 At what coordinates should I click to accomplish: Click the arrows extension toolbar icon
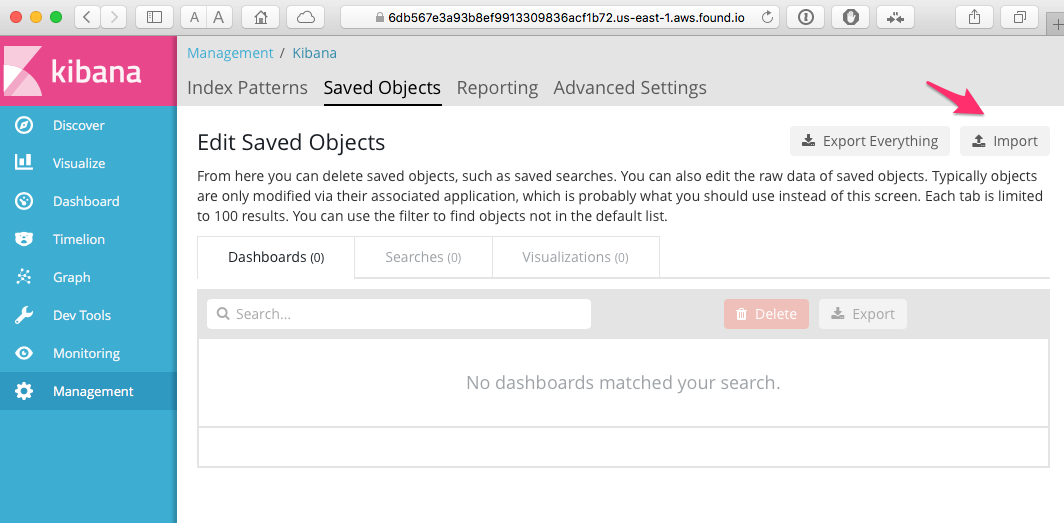895,18
